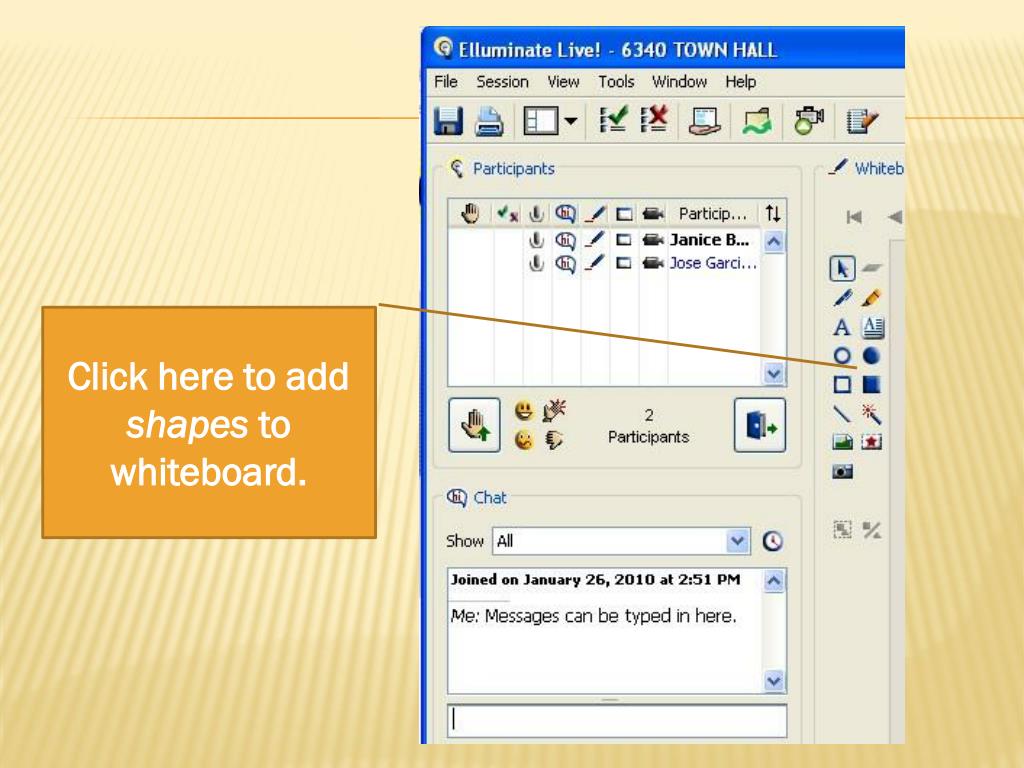
Task: Click participants list scroll up arrow
Action: pyautogui.click(x=774, y=242)
